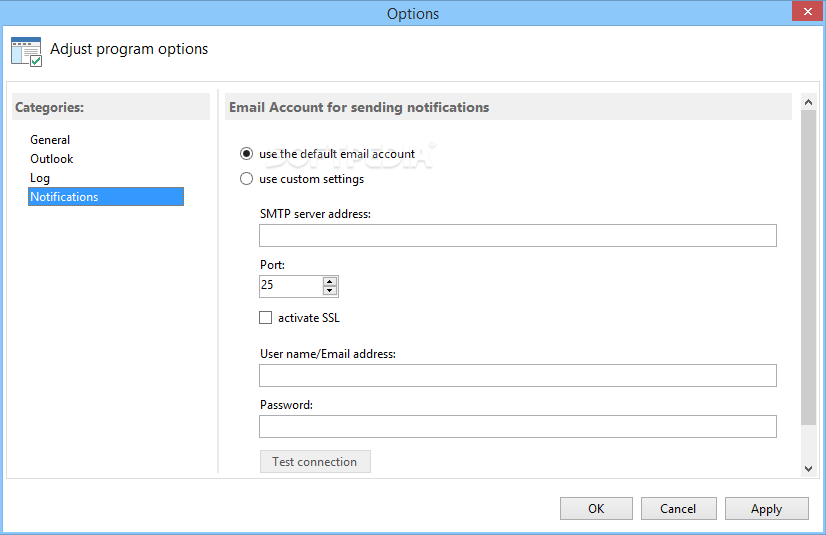Click the SMTP server address field
Image resolution: width=826 pixels, height=535 pixels.
(x=517, y=236)
